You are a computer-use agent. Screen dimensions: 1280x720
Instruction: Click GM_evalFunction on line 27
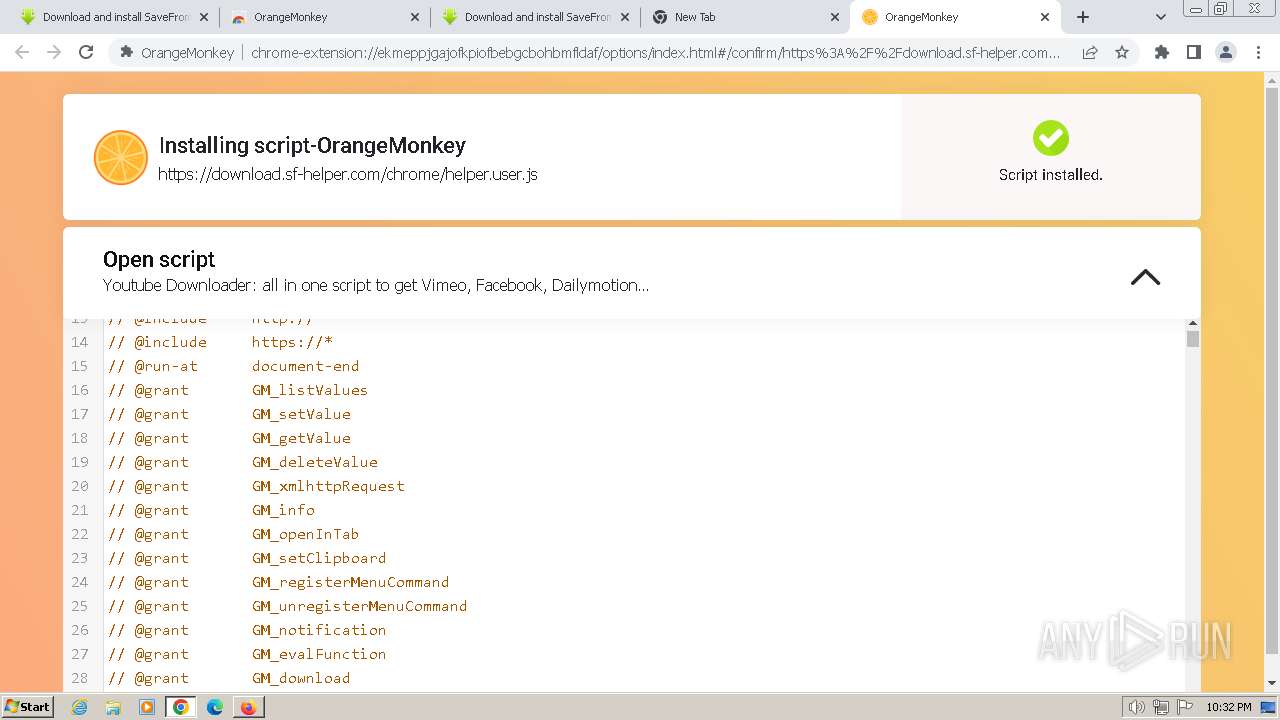319,654
